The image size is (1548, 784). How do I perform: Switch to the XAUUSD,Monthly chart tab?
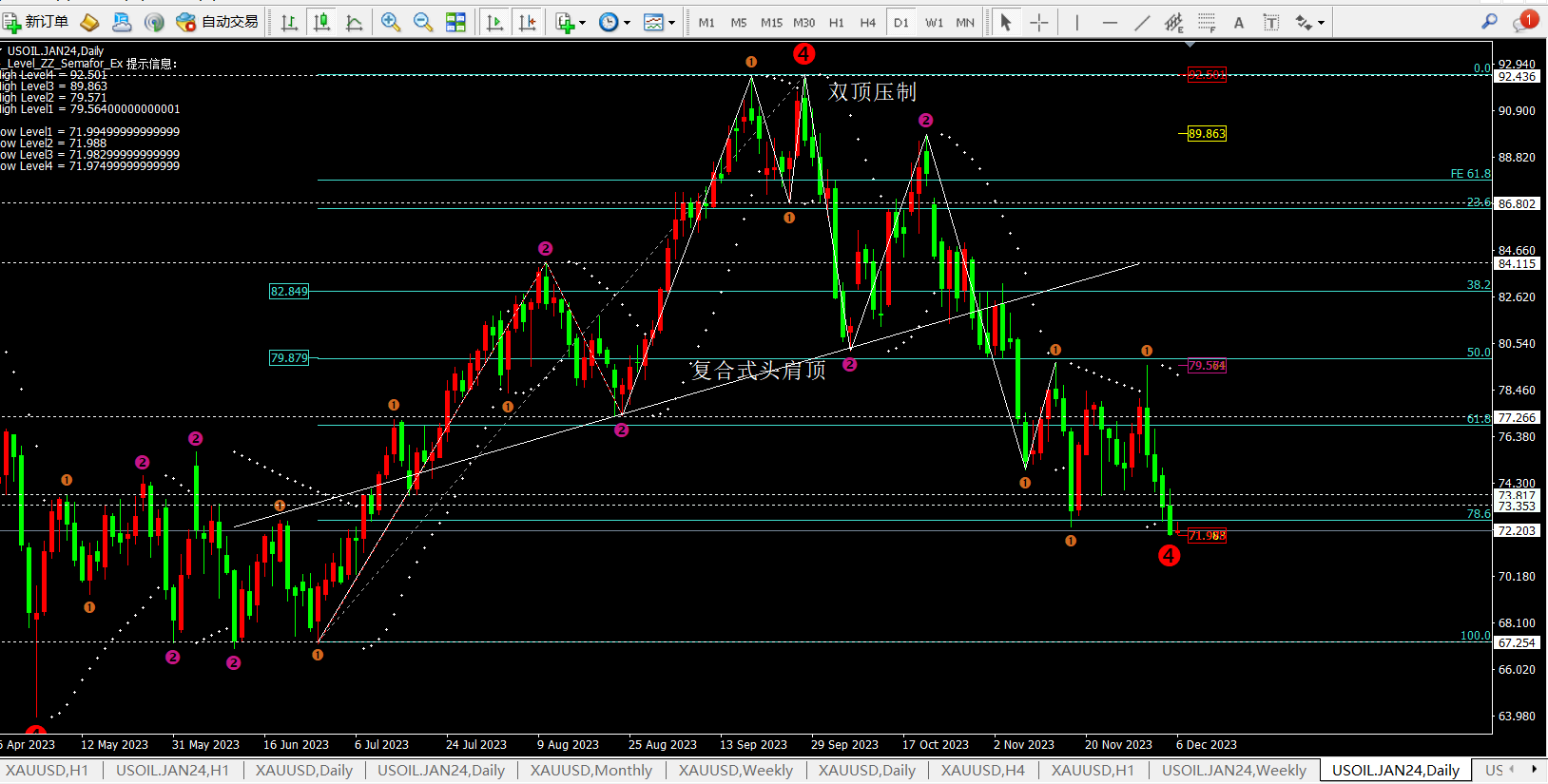(x=590, y=770)
